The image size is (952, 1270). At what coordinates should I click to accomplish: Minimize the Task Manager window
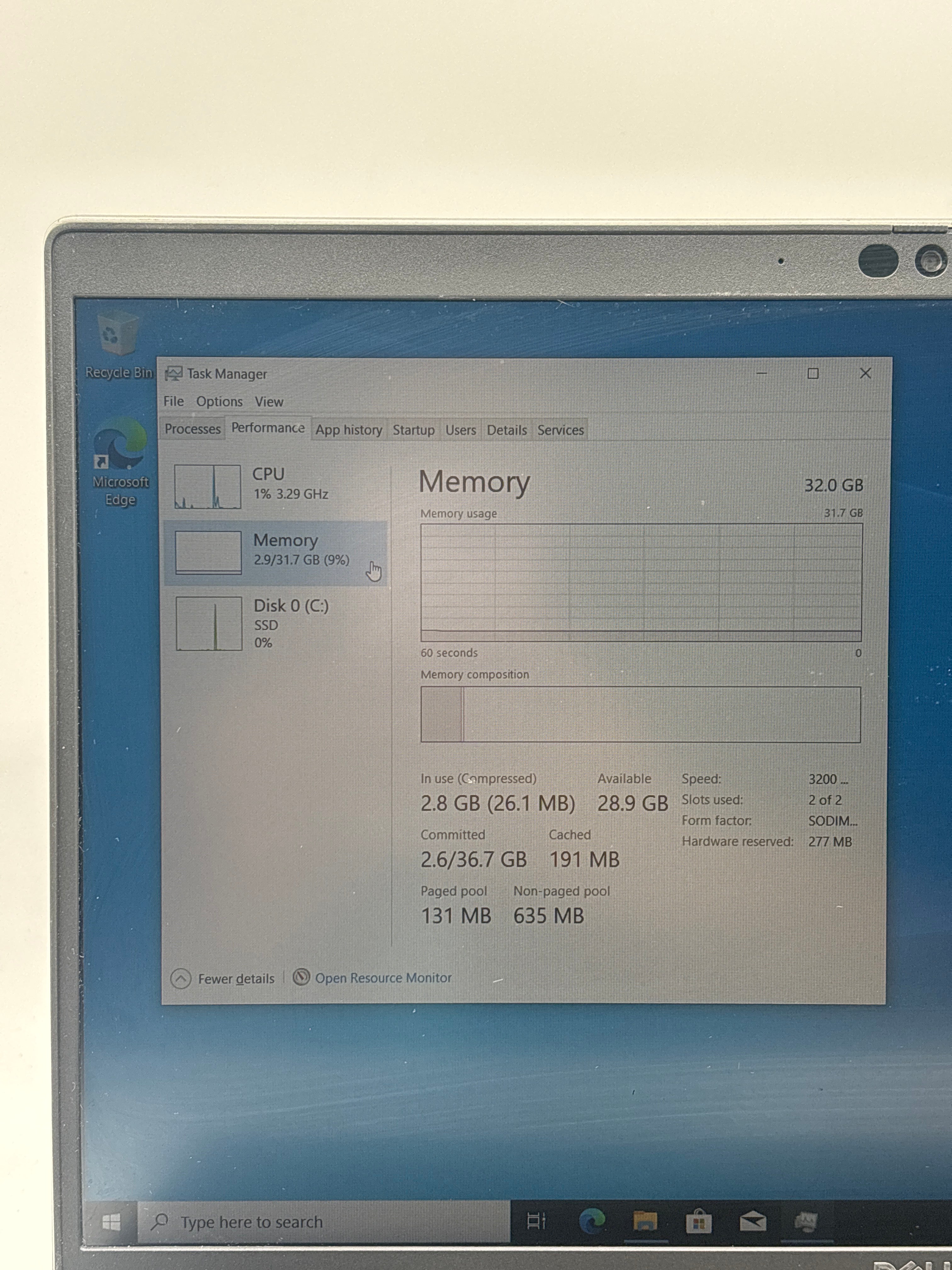pos(762,373)
